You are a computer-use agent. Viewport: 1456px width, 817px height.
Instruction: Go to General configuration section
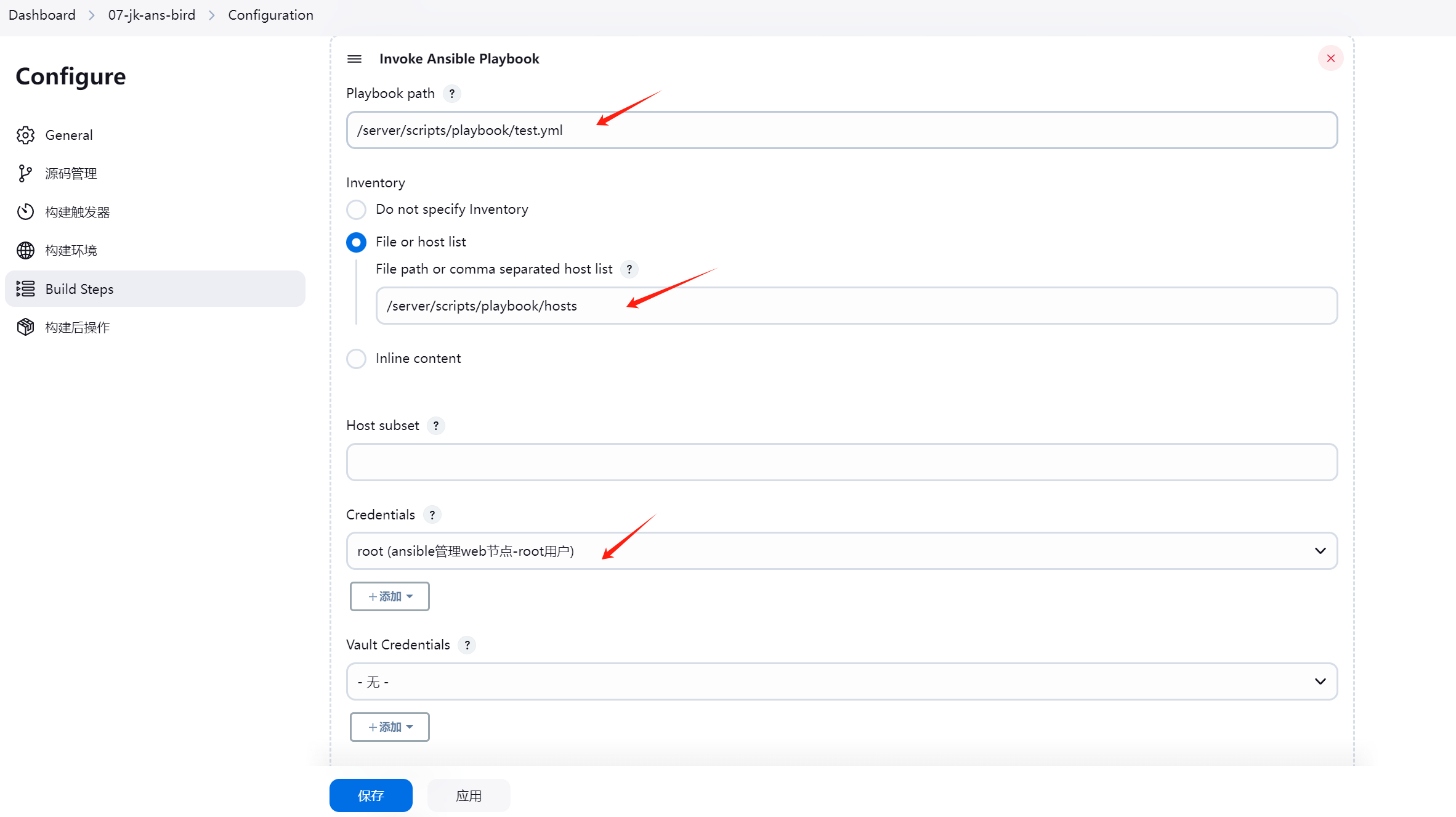pos(155,135)
